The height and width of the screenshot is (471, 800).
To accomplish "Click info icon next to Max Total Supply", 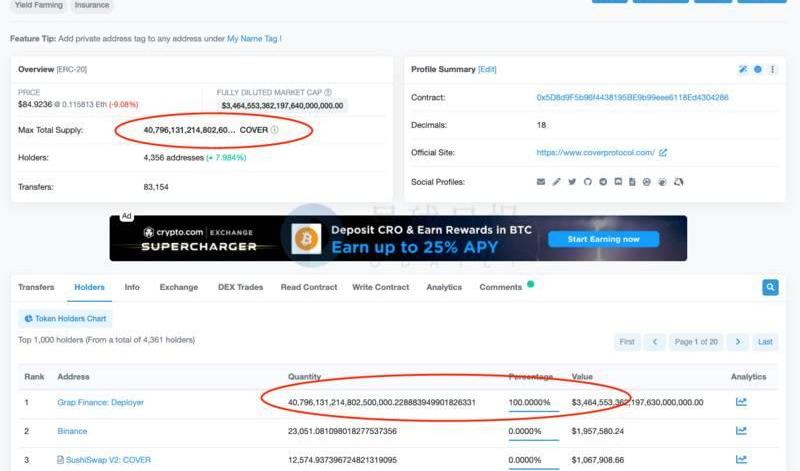I will (x=275, y=130).
